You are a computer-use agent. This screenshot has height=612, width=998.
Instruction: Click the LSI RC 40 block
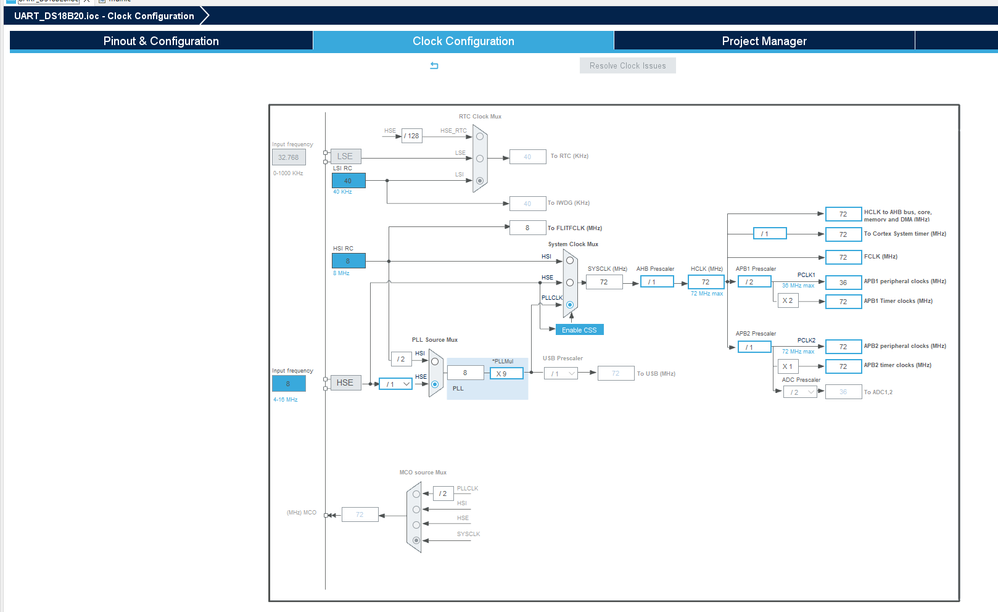click(349, 181)
